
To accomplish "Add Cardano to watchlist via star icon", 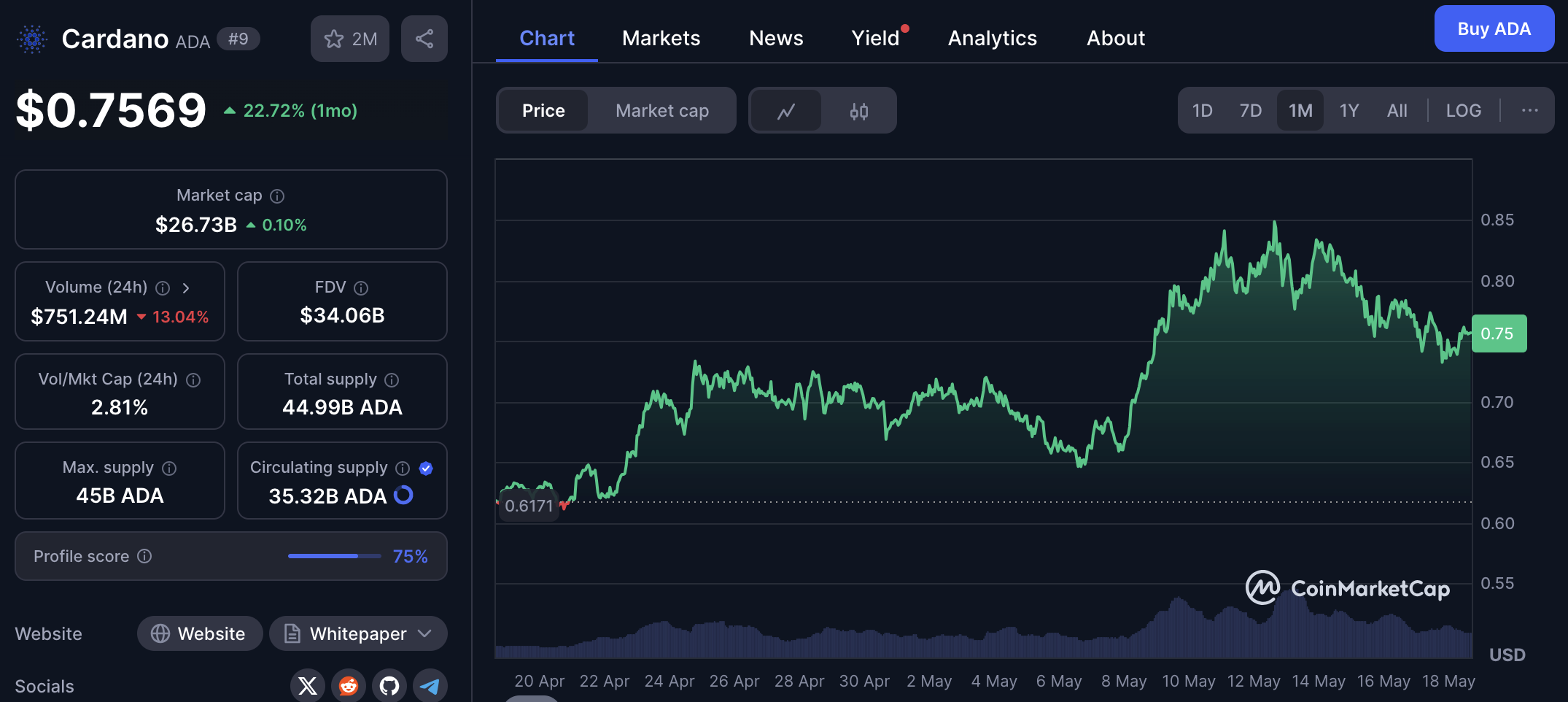I will pyautogui.click(x=335, y=38).
